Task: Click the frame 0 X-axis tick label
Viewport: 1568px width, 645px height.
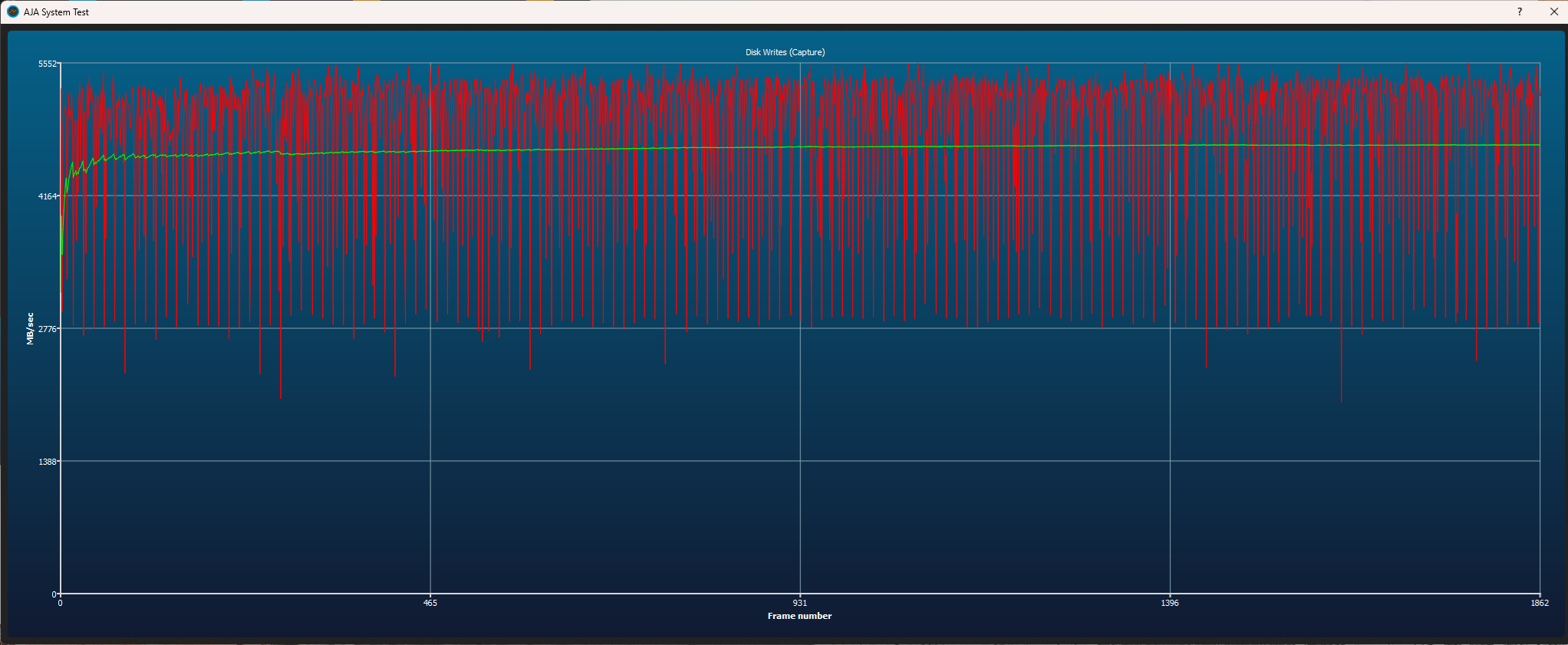Action: point(61,603)
